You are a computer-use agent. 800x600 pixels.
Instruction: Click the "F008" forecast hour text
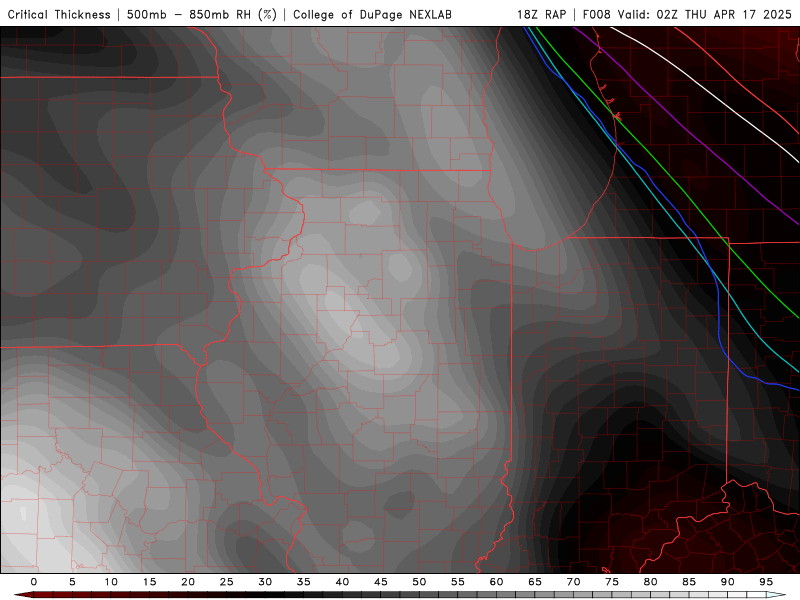596,15
